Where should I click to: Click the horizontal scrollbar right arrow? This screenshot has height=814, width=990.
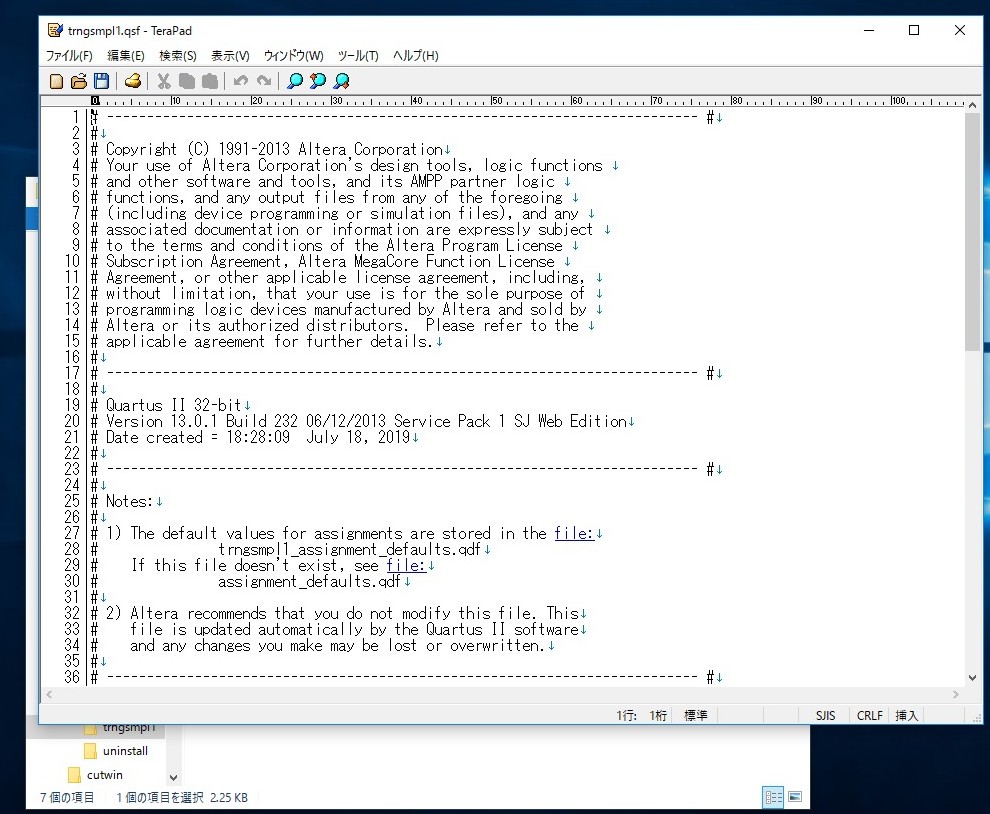956,695
